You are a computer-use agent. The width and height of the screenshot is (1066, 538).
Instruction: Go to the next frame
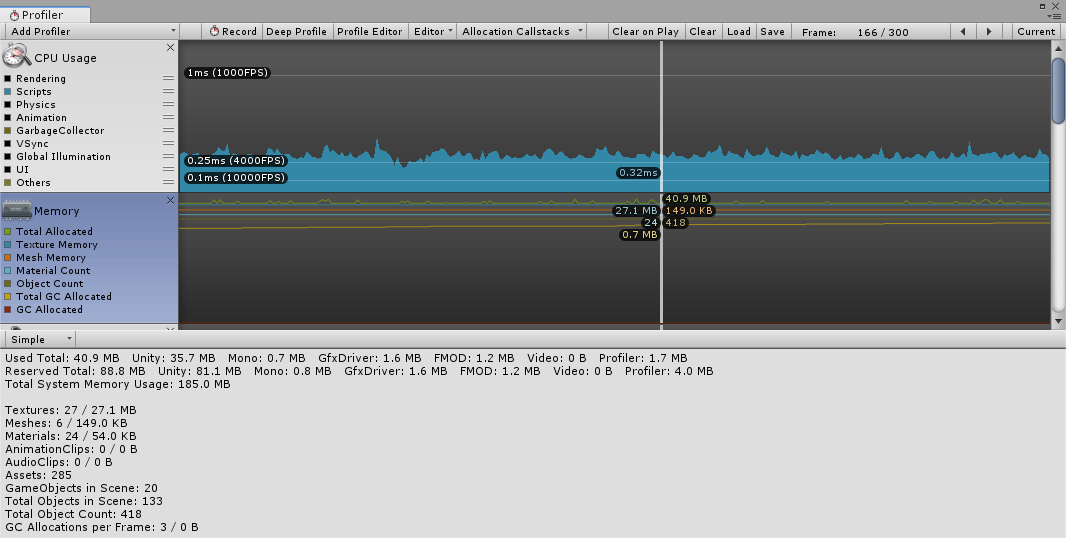(989, 31)
